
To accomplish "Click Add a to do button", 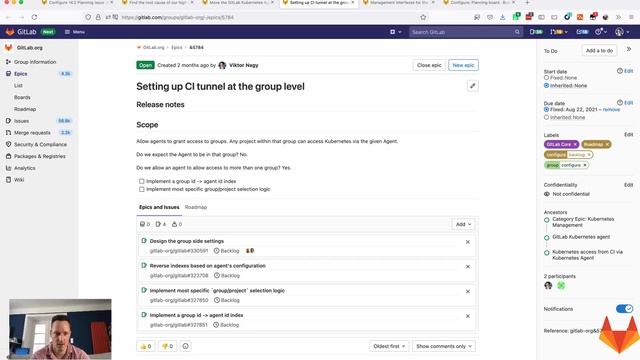I will [x=599, y=51].
